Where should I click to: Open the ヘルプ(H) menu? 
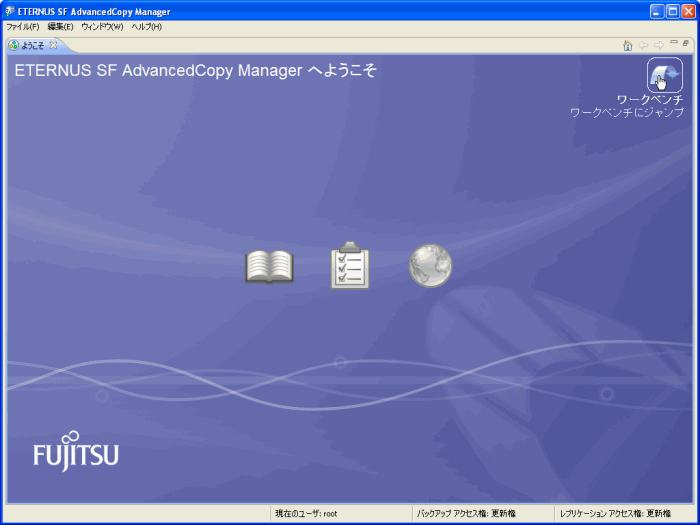[146, 27]
